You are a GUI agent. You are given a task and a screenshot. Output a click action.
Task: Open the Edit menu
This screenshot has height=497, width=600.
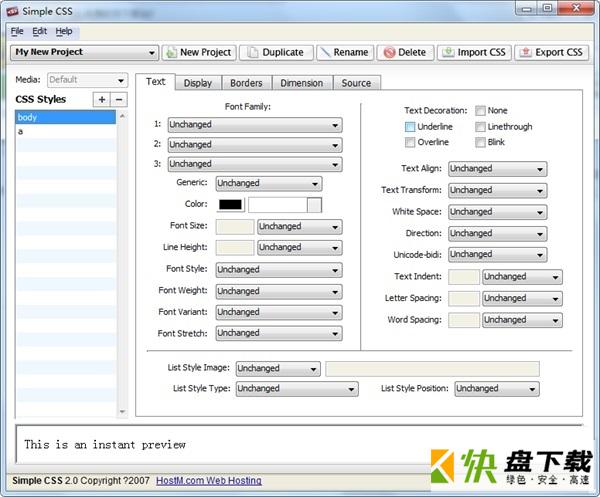click(x=39, y=31)
